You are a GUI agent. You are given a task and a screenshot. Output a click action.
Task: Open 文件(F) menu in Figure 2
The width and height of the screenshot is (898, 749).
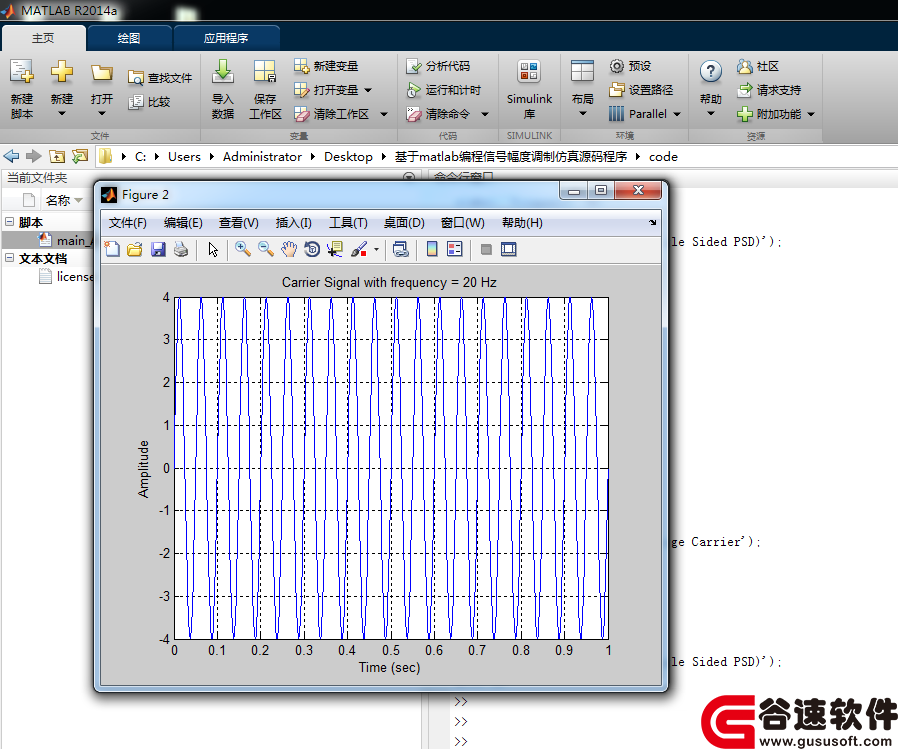[127, 222]
